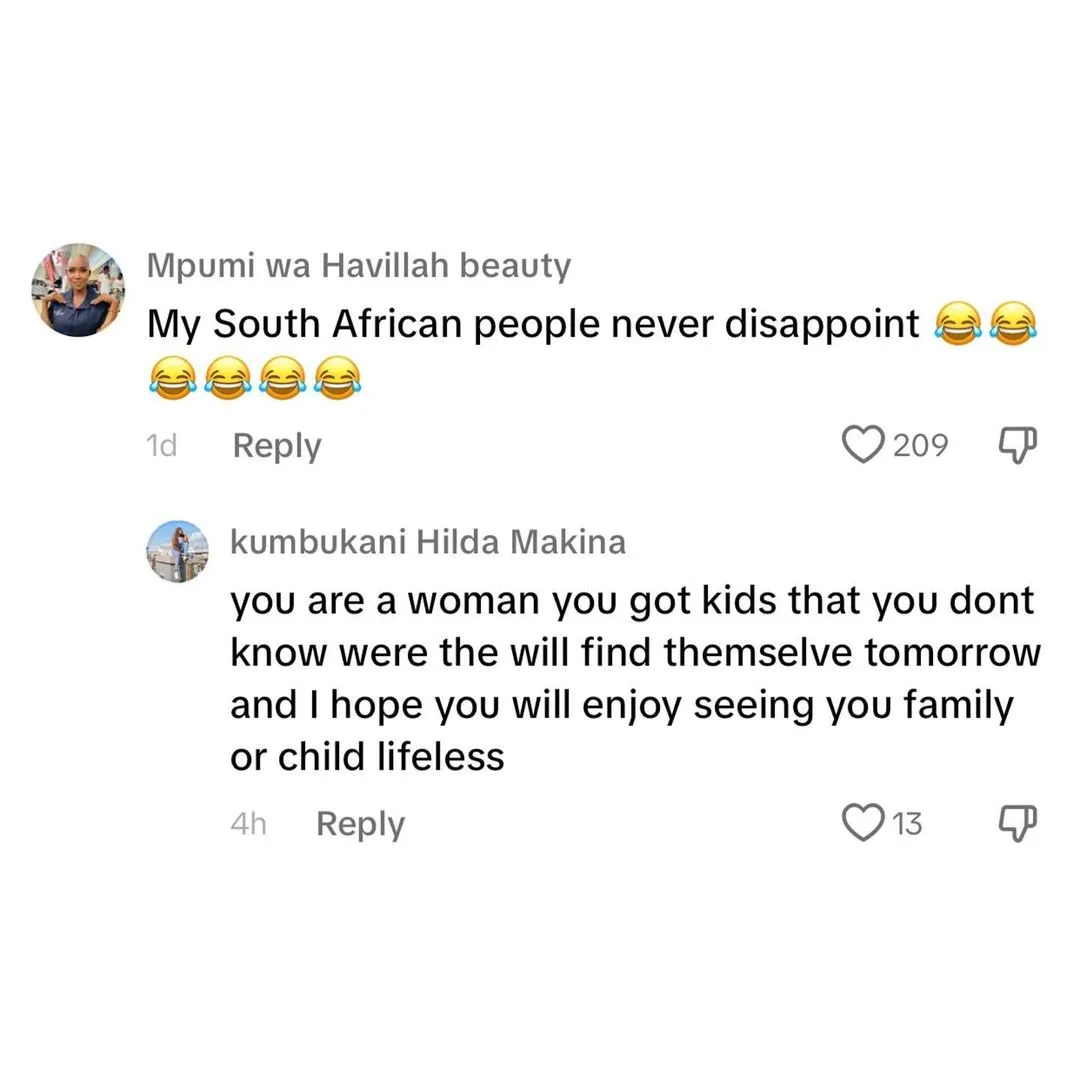This screenshot has height=1080, width=1080.
Task: Reply to Mpumi wa Havillah beauty's comment
Action: [x=276, y=446]
